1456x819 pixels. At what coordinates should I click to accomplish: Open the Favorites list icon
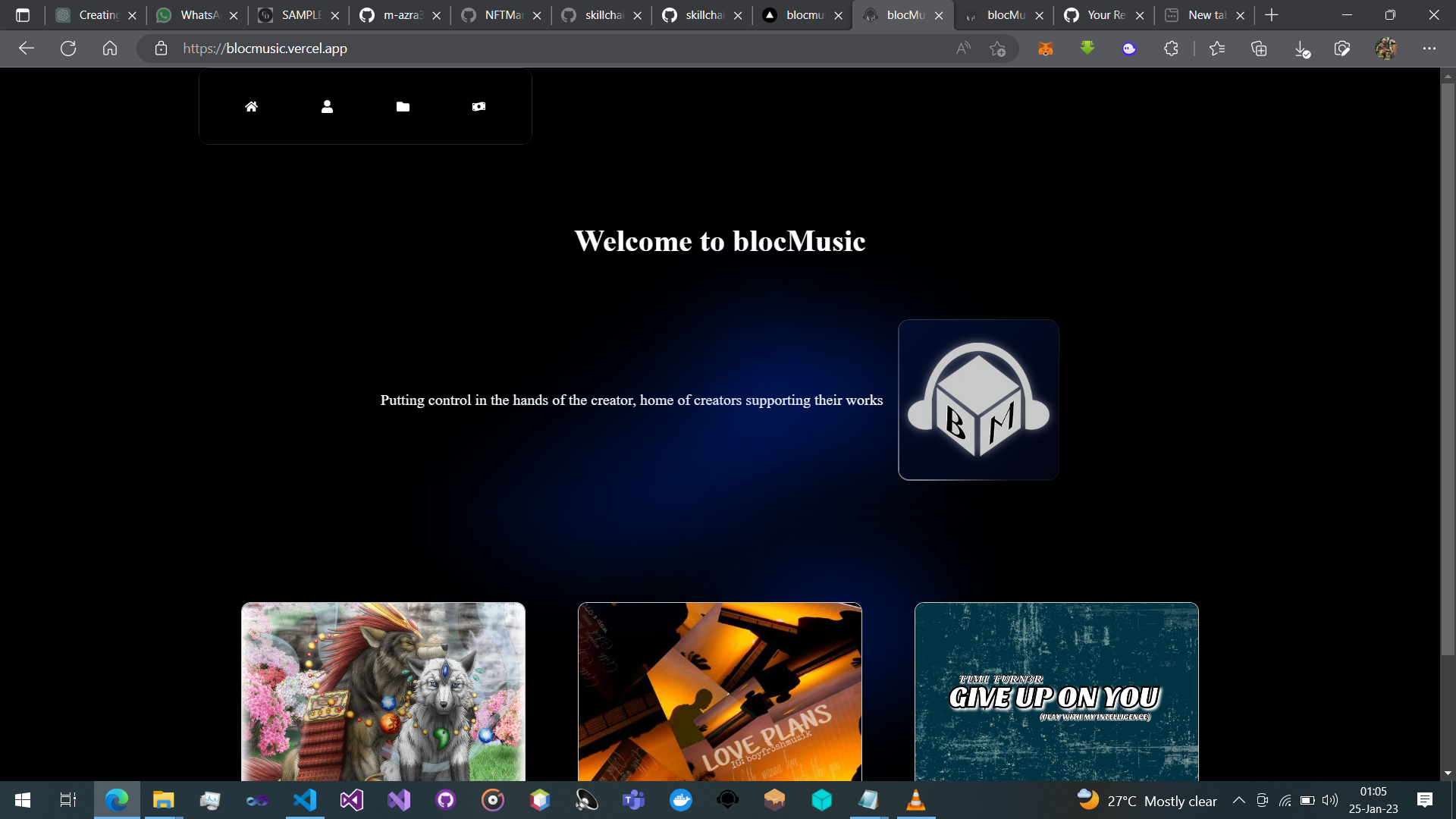[1217, 49]
